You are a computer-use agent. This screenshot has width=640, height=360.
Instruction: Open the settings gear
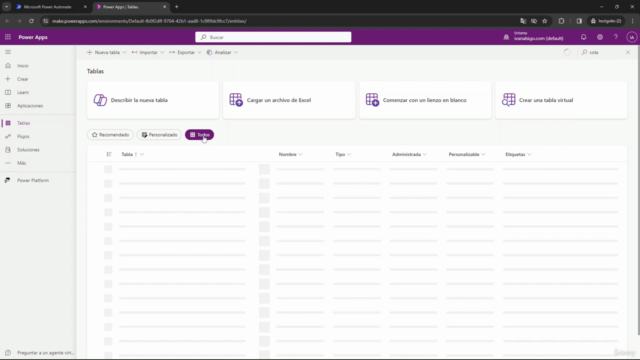[x=600, y=37]
